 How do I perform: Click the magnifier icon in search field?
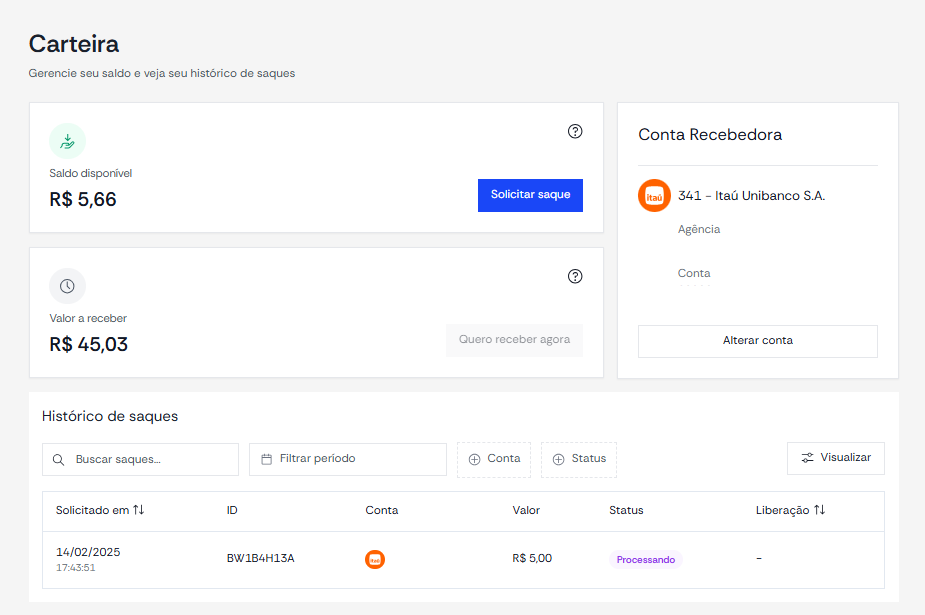click(58, 459)
